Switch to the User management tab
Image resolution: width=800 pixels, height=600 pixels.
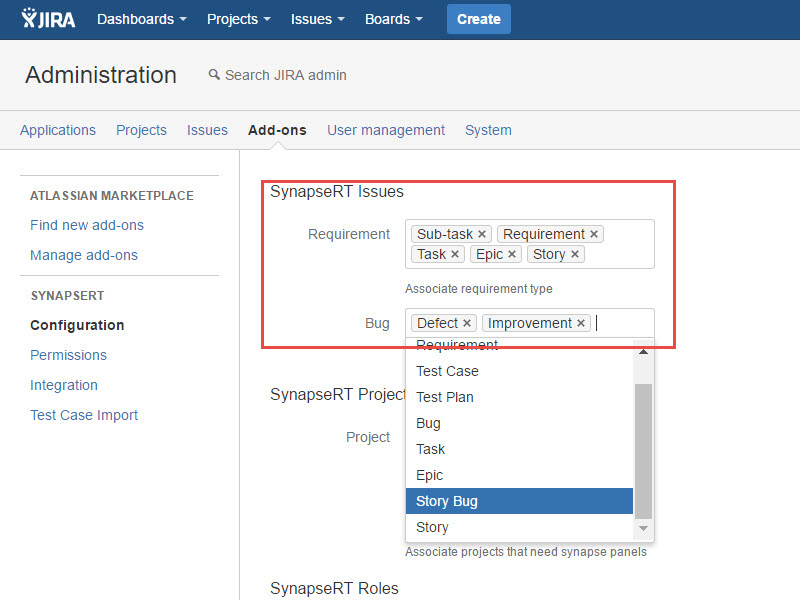pyautogui.click(x=386, y=130)
